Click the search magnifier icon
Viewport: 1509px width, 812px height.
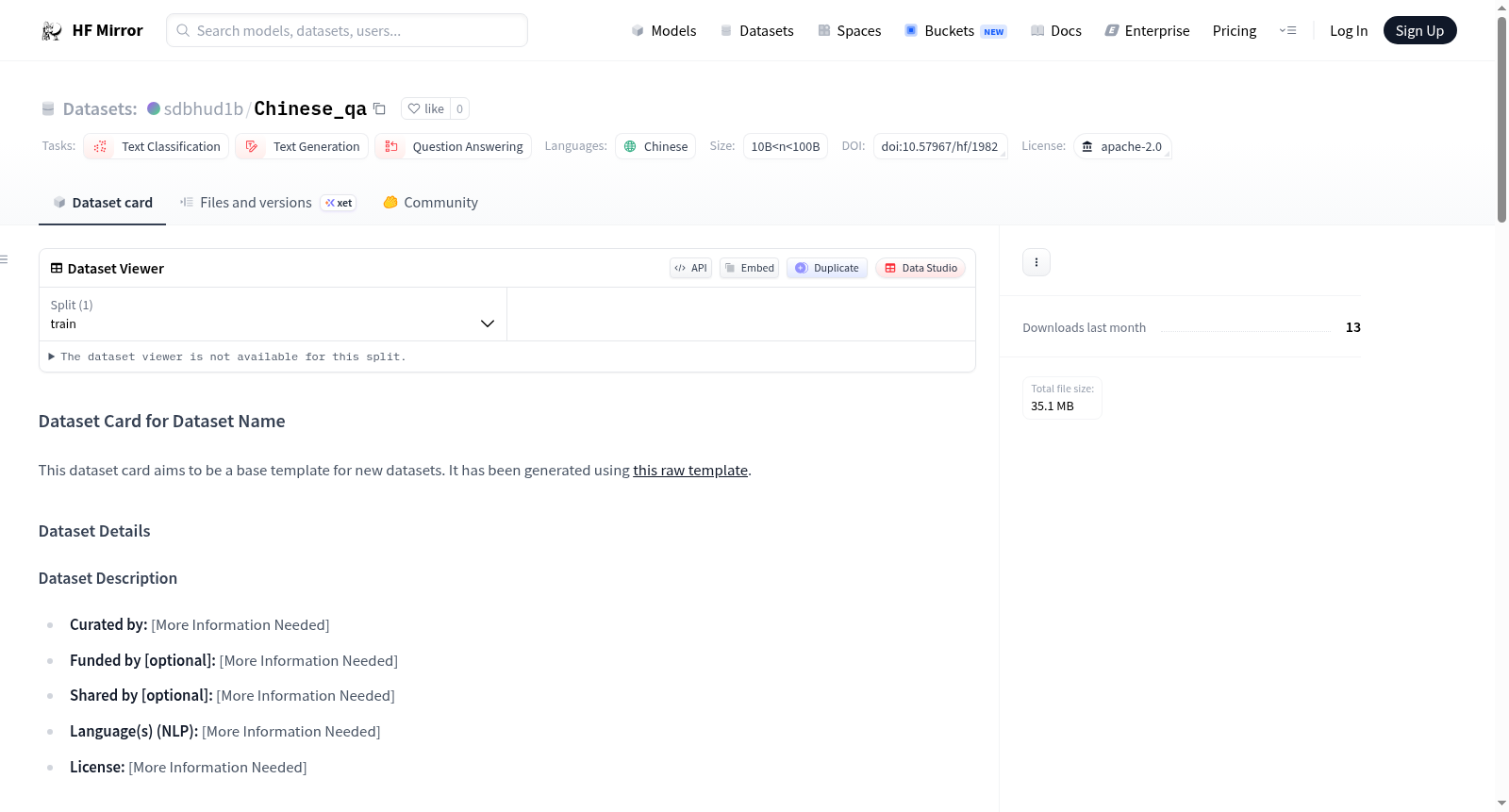183,30
